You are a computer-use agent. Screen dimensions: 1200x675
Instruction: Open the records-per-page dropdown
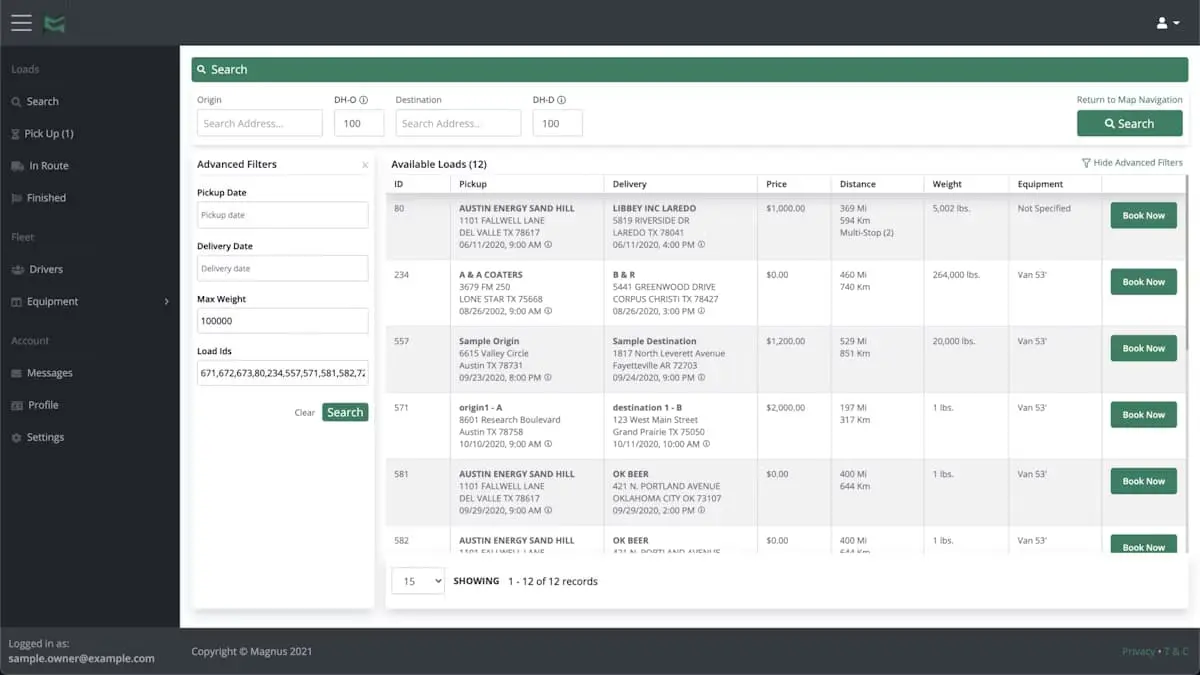[x=417, y=580]
